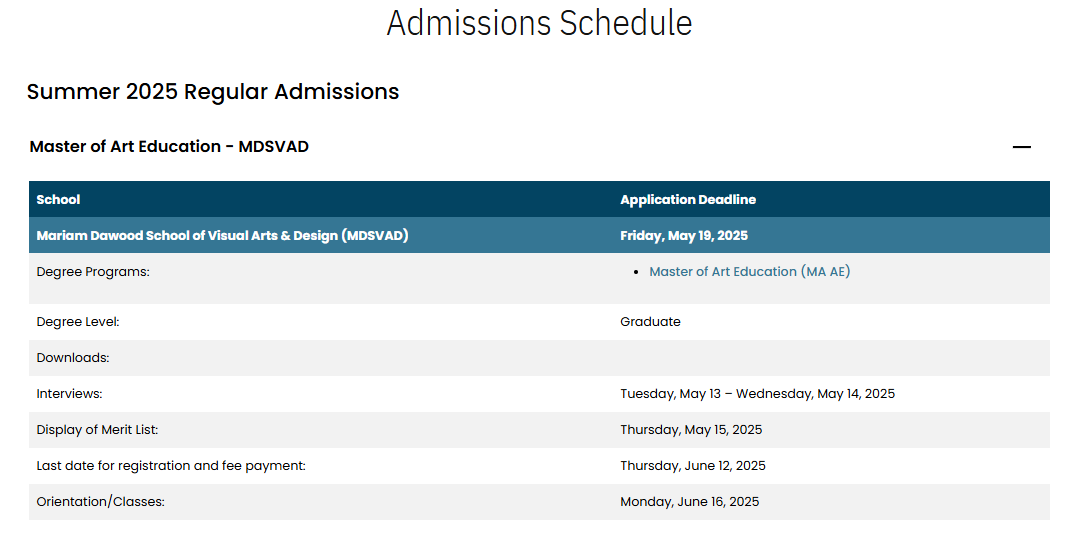Viewport: 1082px width, 548px height.
Task: Click the Application Deadline column header
Action: tap(688, 199)
